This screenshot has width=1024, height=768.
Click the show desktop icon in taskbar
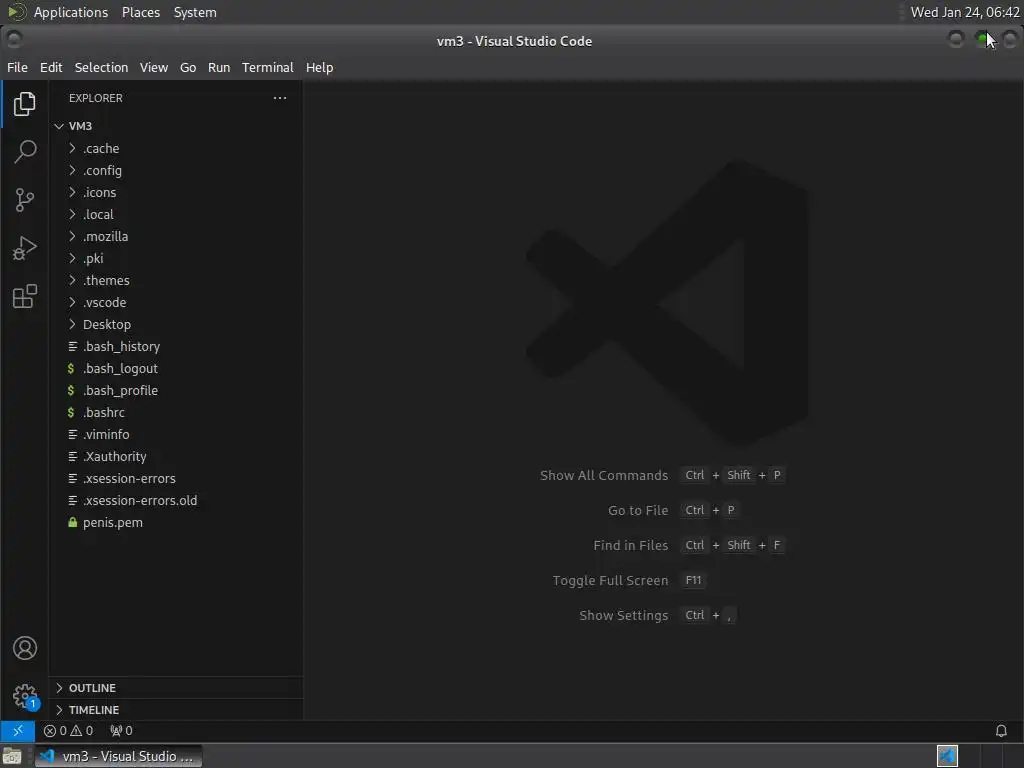coord(12,756)
